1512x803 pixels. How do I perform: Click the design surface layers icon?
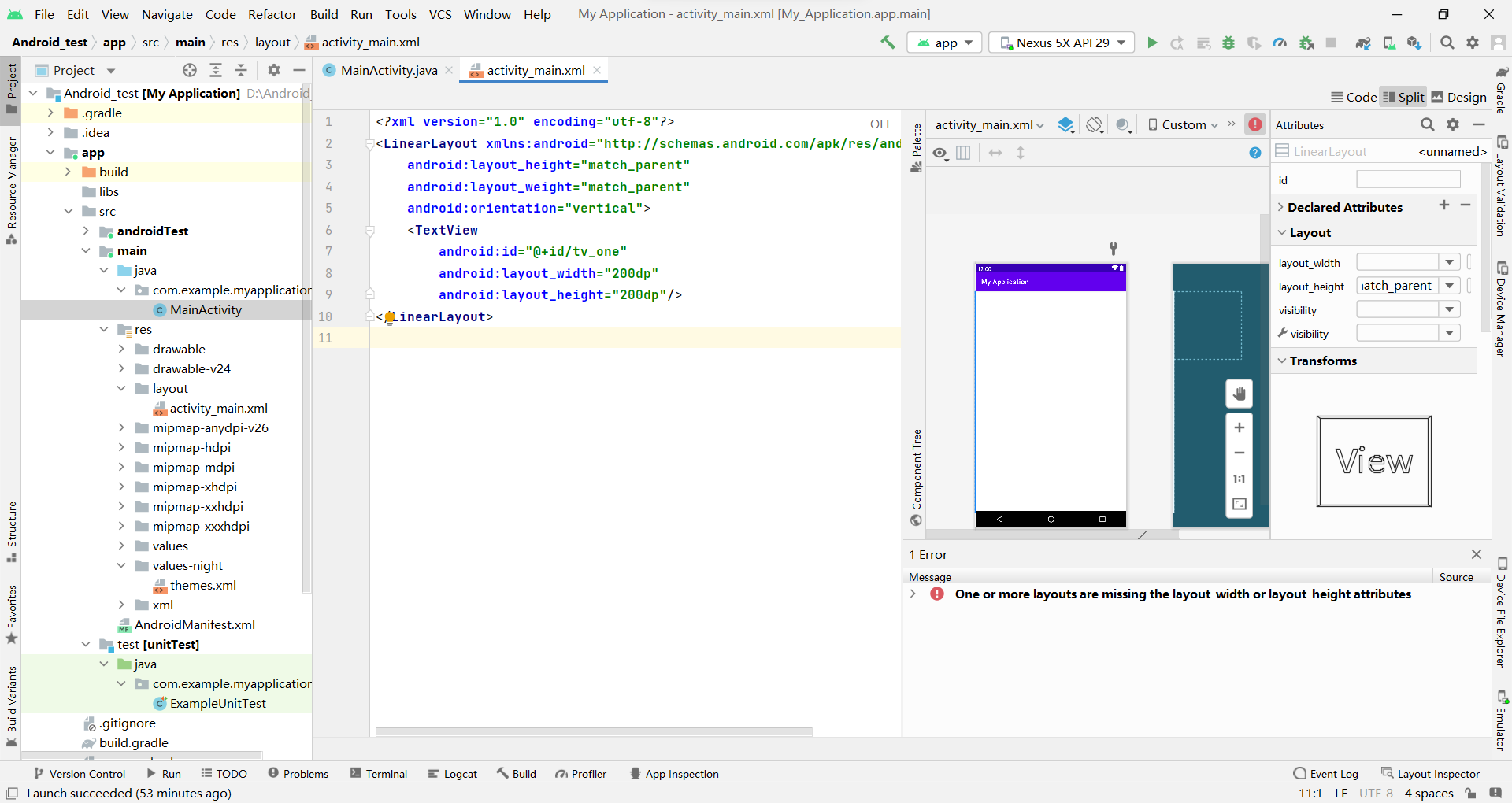pos(1066,124)
